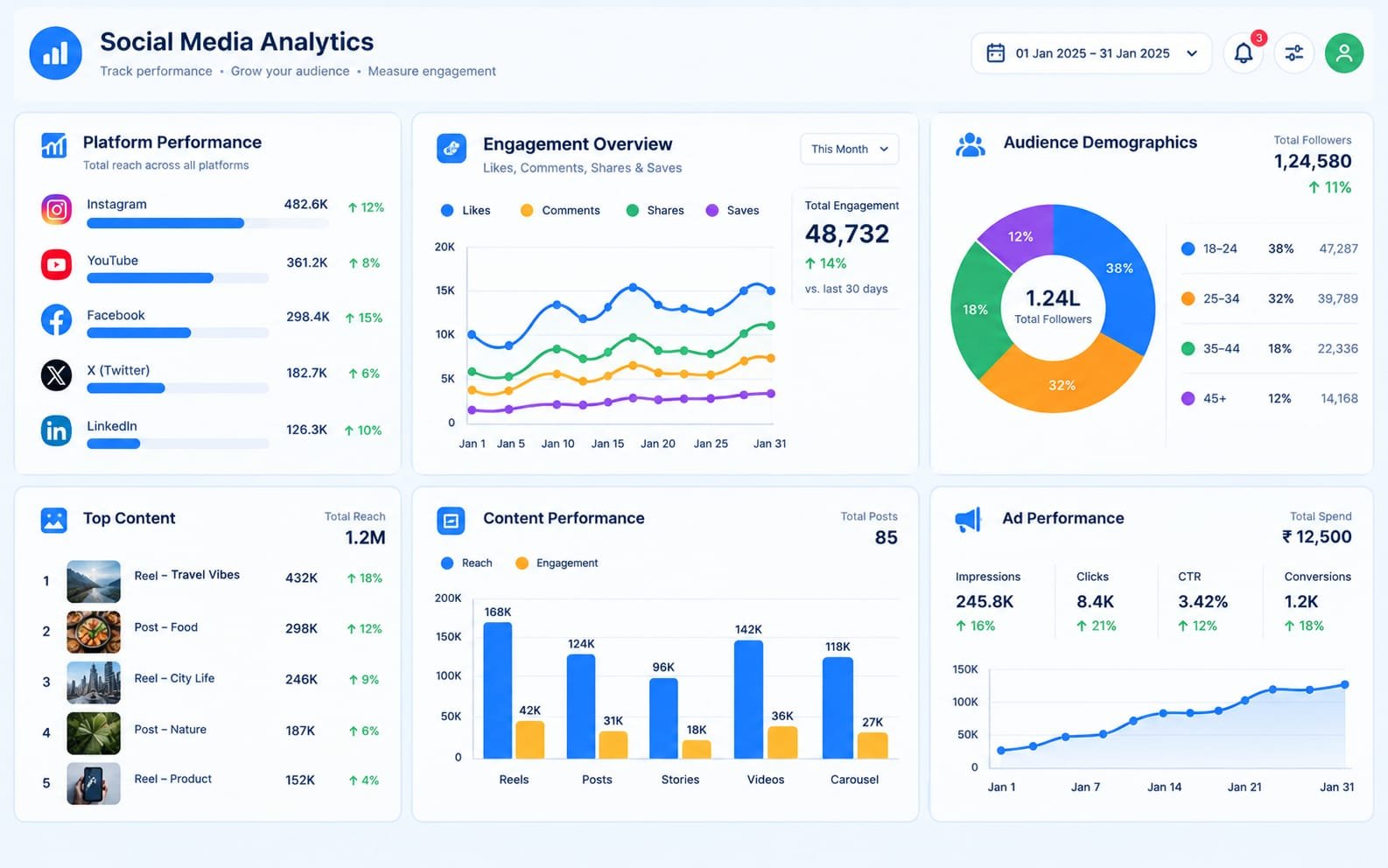The width and height of the screenshot is (1388, 868).
Task: Open the Reel – Travel Vibes thumbnail
Action: 94,581
